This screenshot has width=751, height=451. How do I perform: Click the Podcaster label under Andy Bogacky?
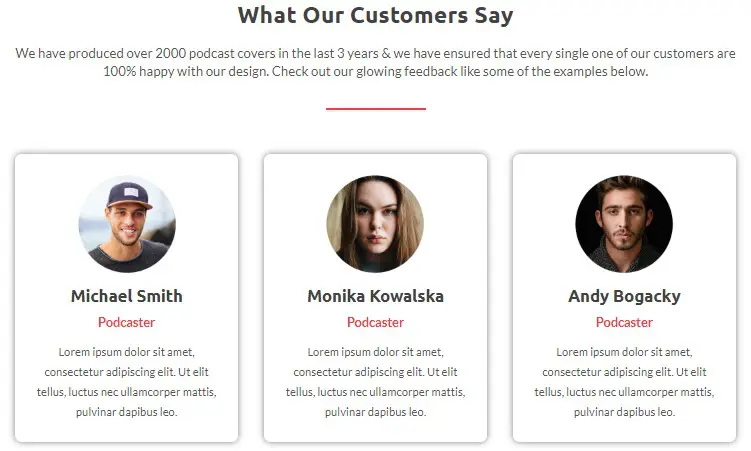click(624, 322)
